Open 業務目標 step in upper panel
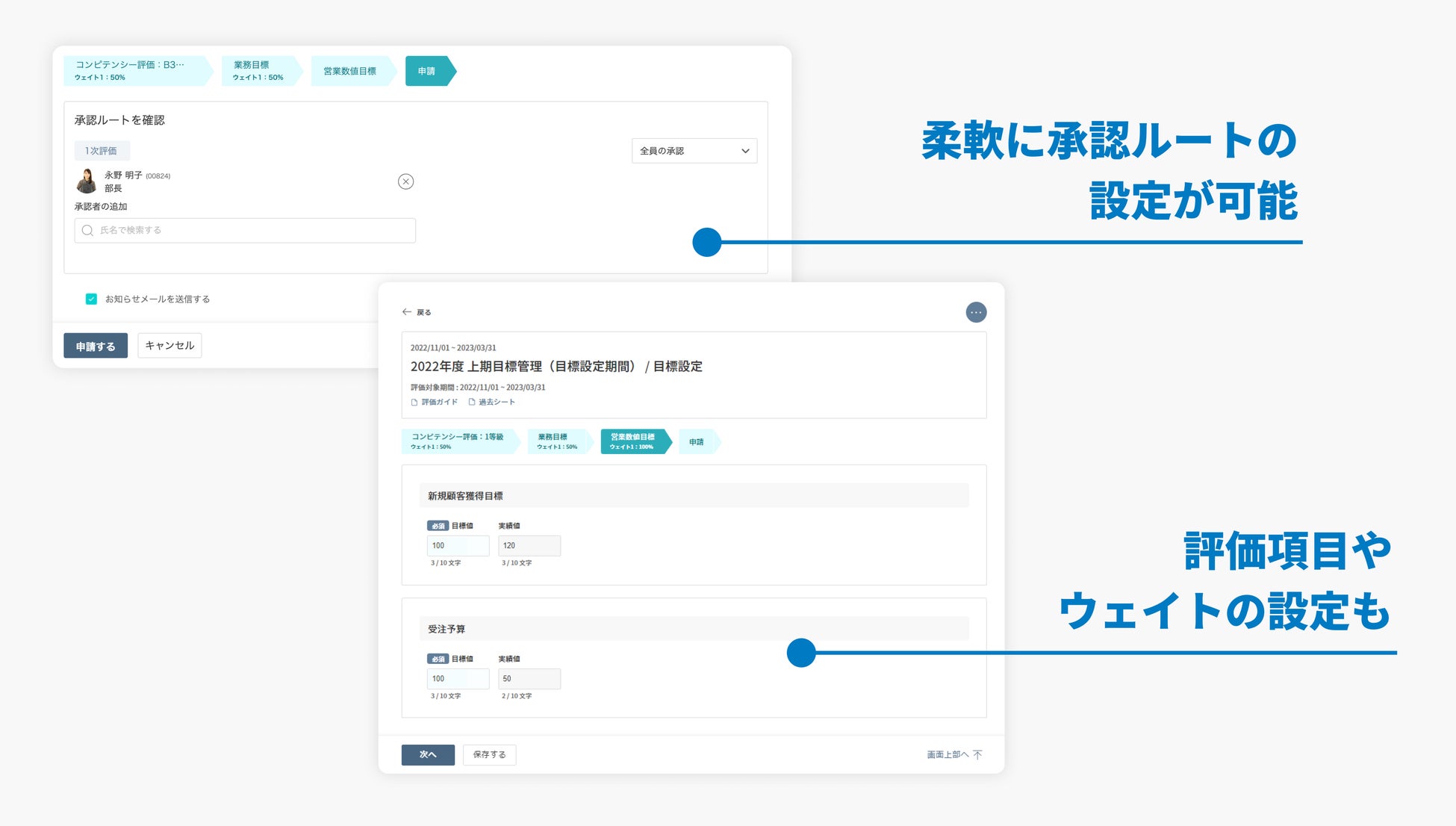The image size is (1456, 826). (x=258, y=71)
